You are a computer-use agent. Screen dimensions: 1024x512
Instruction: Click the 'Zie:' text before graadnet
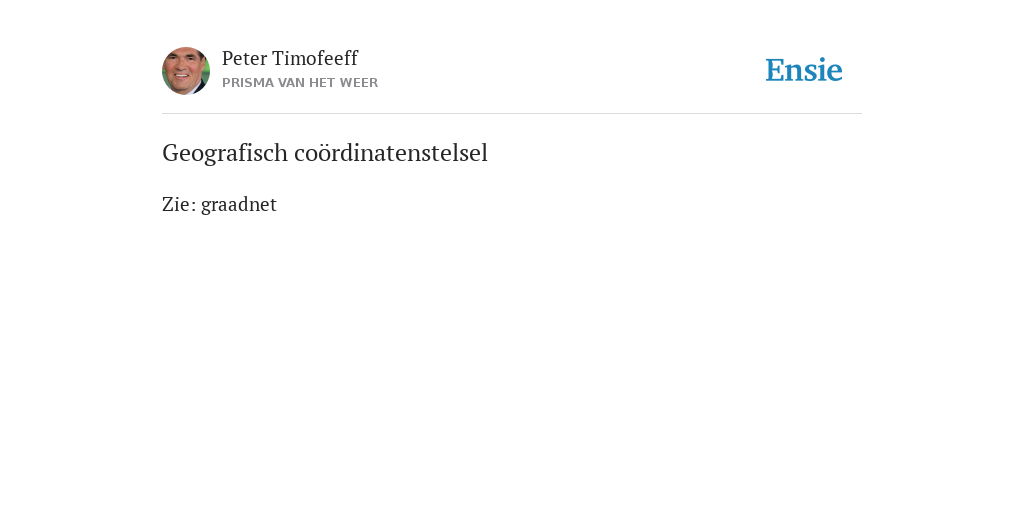click(x=179, y=204)
